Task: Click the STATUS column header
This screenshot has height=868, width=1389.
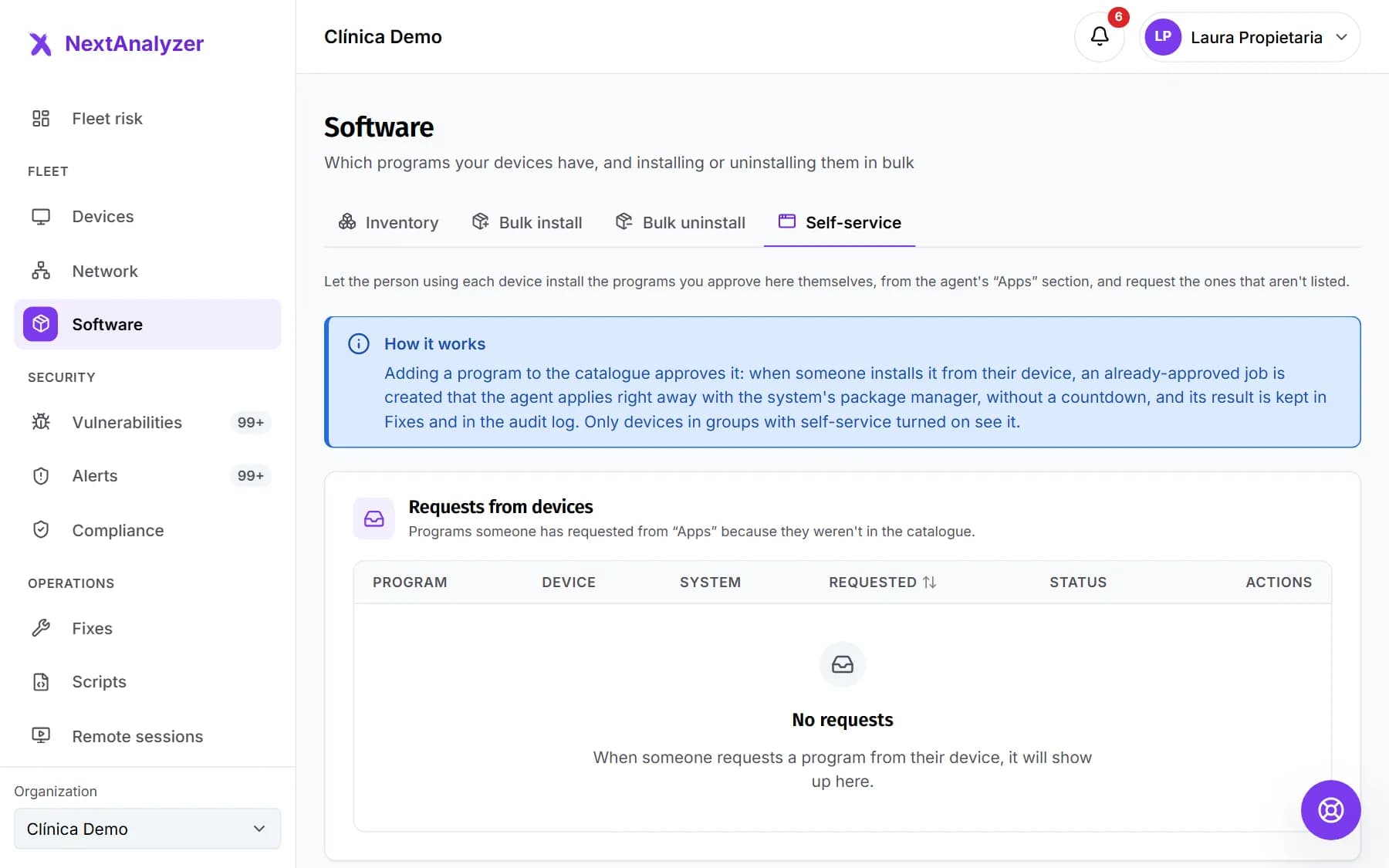Action: [x=1078, y=583]
